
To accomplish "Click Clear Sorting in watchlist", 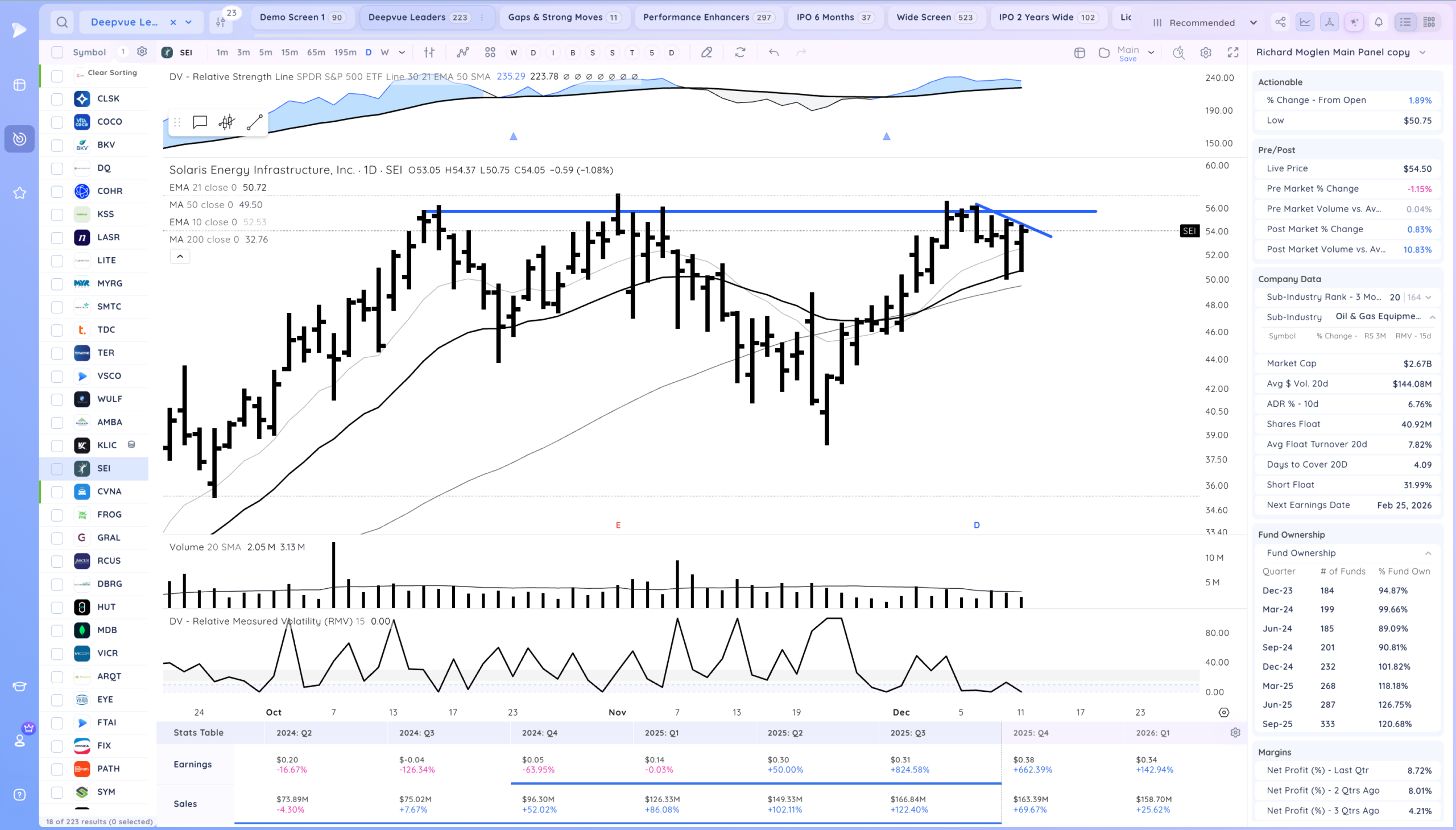I will point(111,73).
